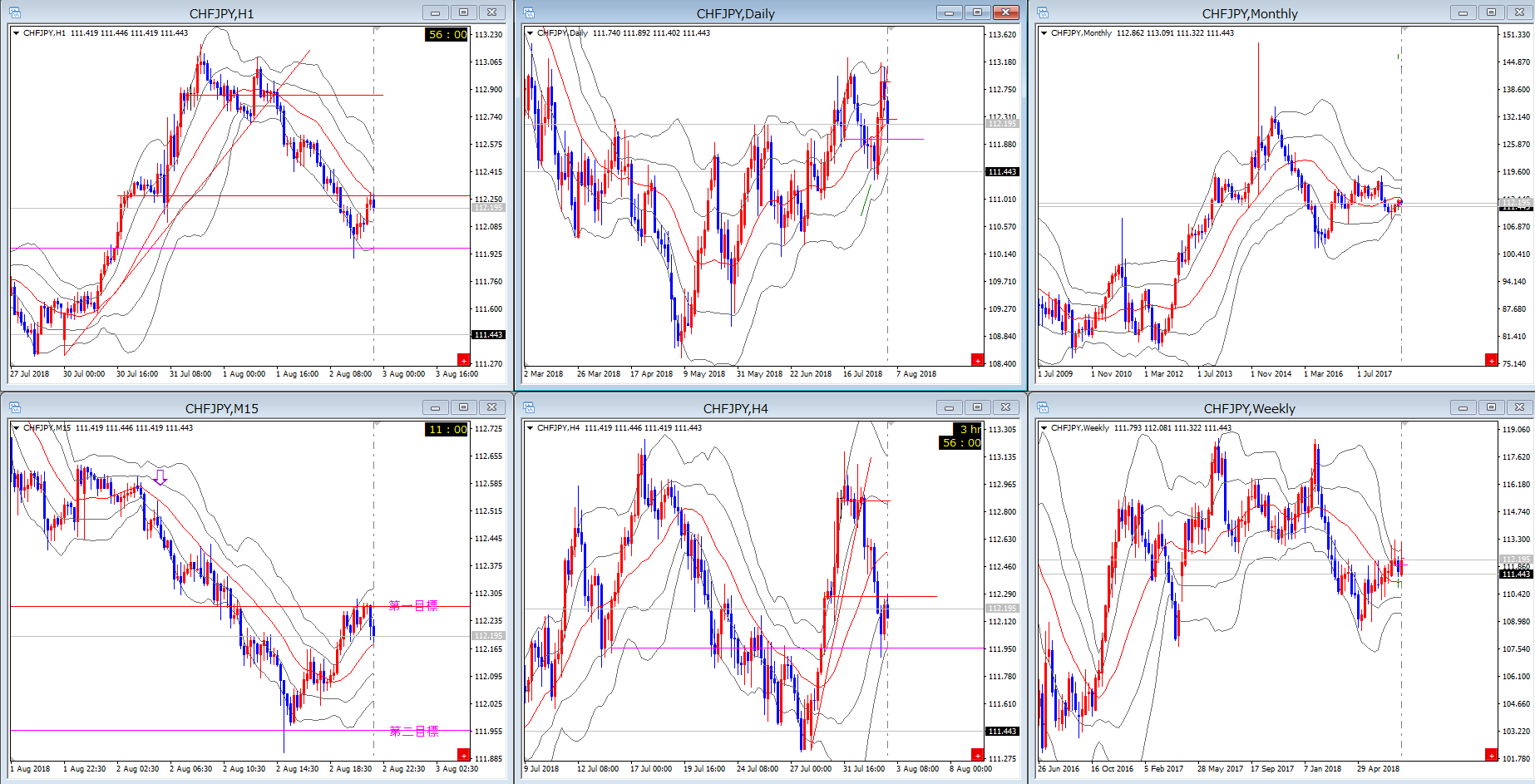The width and height of the screenshot is (1535, 784).
Task: Select the purple down arrow on M15 chart
Action: (x=160, y=477)
